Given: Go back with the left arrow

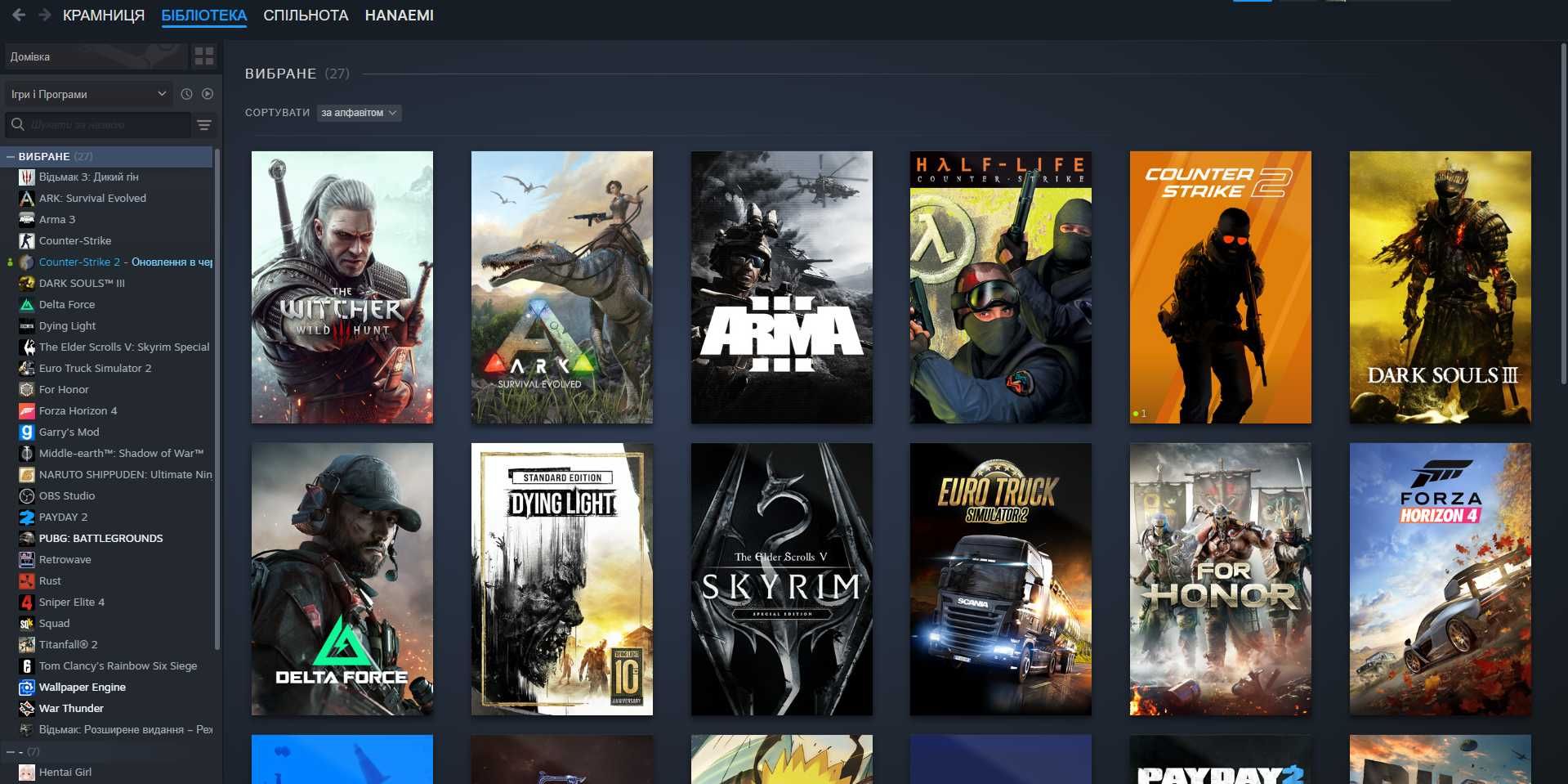Looking at the screenshot, I should [x=19, y=15].
